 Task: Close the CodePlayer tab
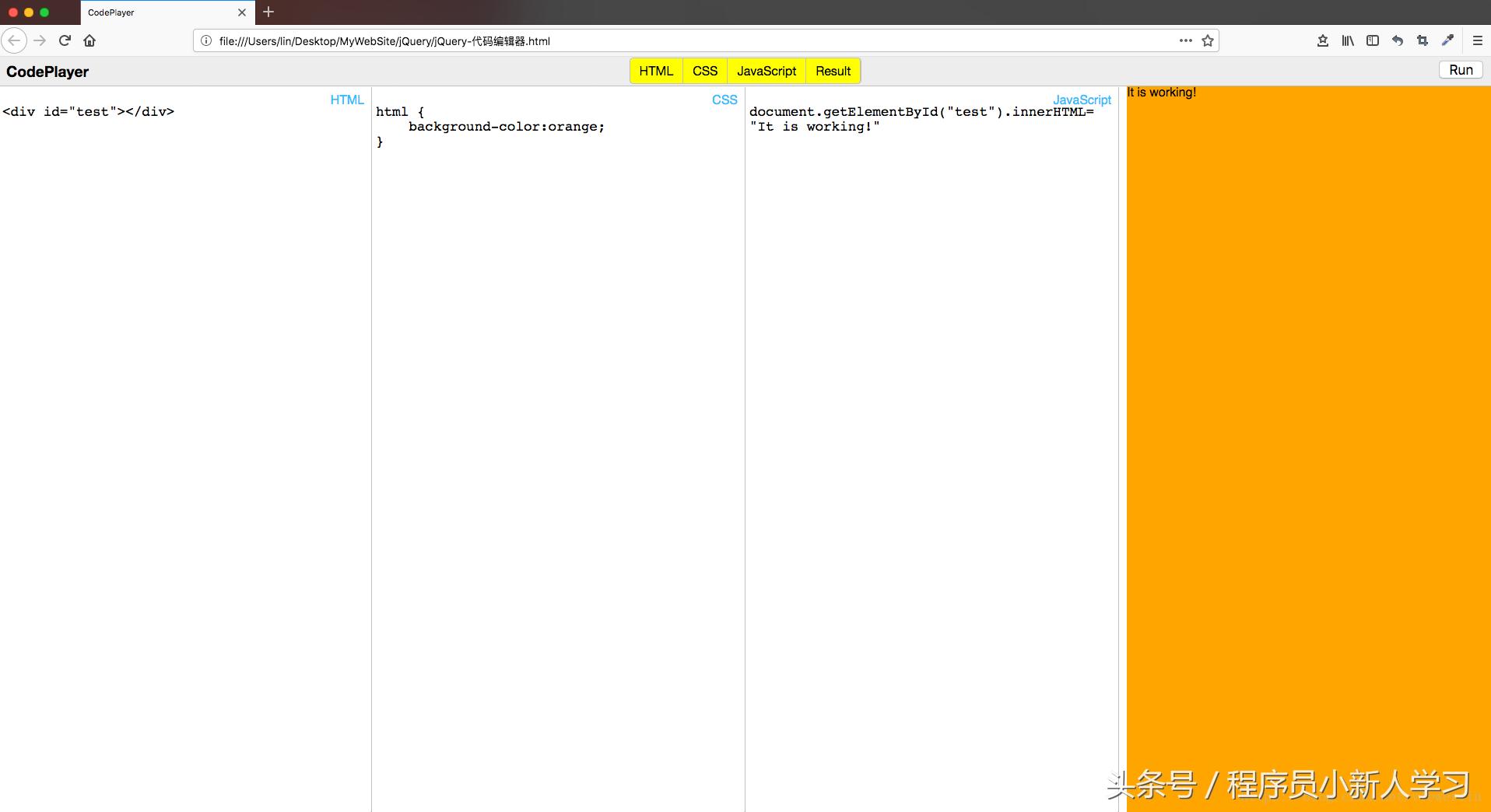tap(242, 12)
